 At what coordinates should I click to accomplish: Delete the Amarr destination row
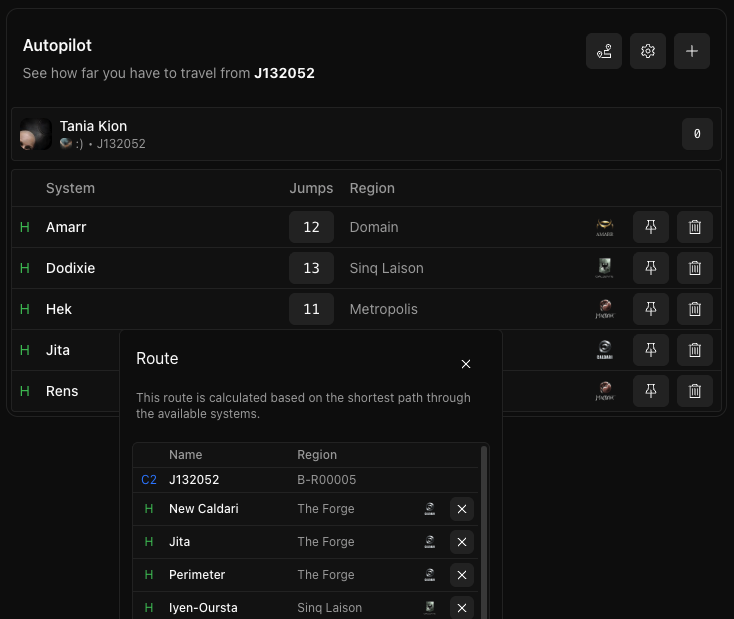point(695,227)
